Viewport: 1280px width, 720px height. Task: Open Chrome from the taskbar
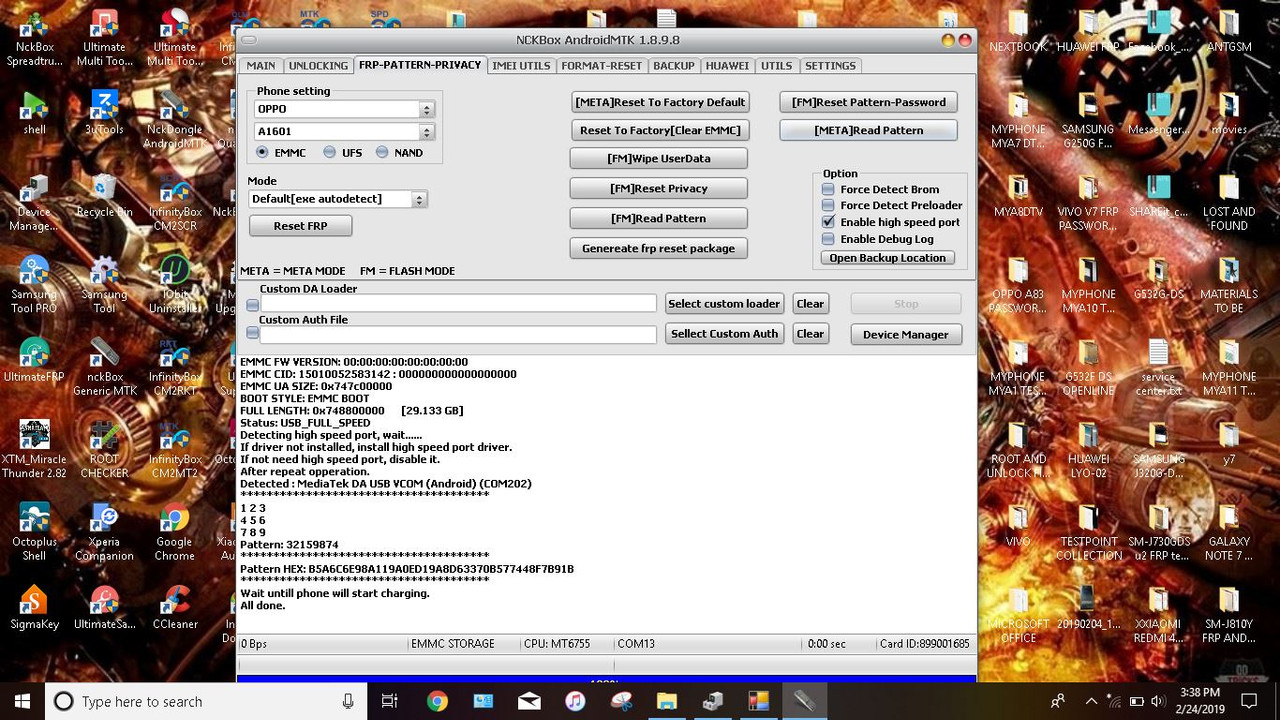[x=437, y=701]
